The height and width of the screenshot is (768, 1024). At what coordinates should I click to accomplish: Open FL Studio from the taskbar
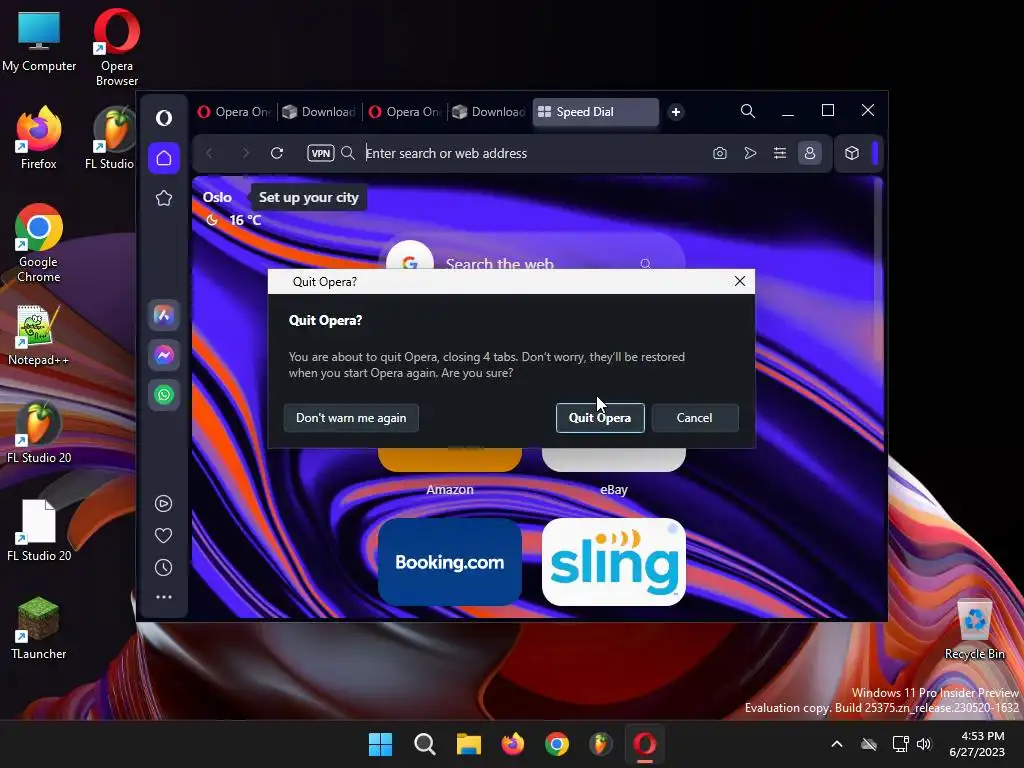click(x=601, y=744)
